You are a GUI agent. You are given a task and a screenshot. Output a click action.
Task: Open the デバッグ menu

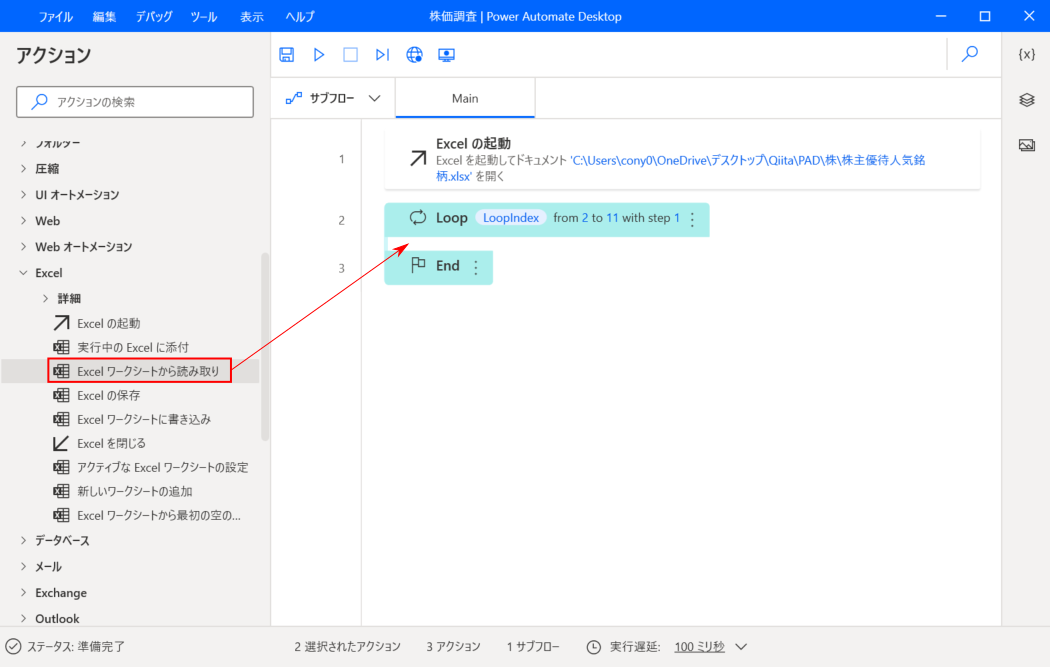coord(154,17)
